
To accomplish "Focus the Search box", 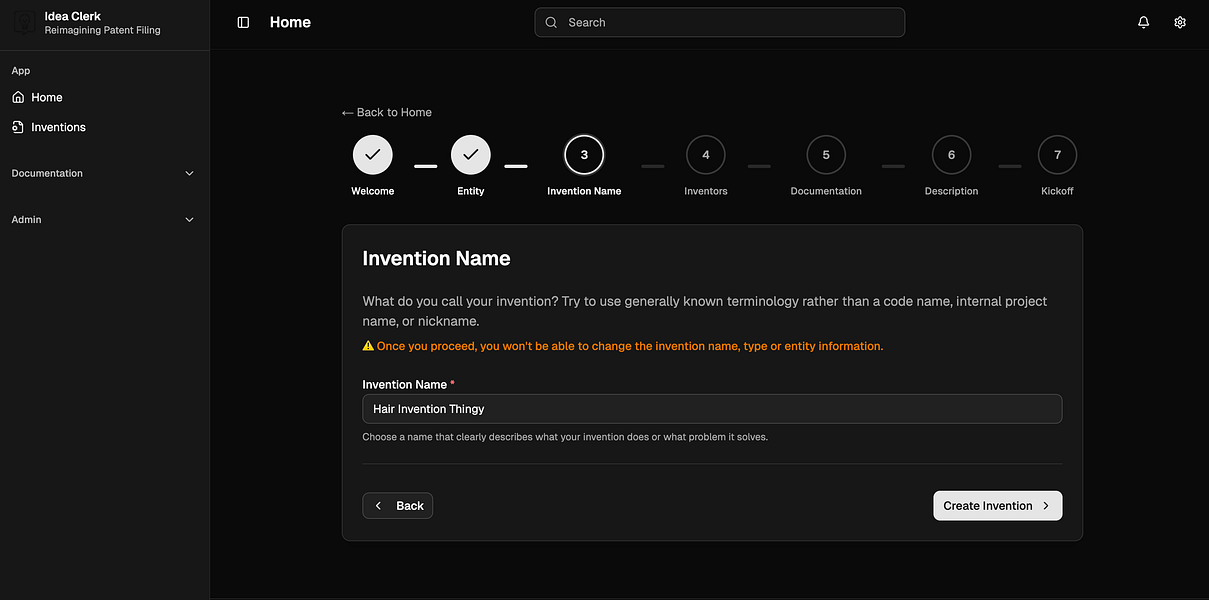I will pos(720,22).
